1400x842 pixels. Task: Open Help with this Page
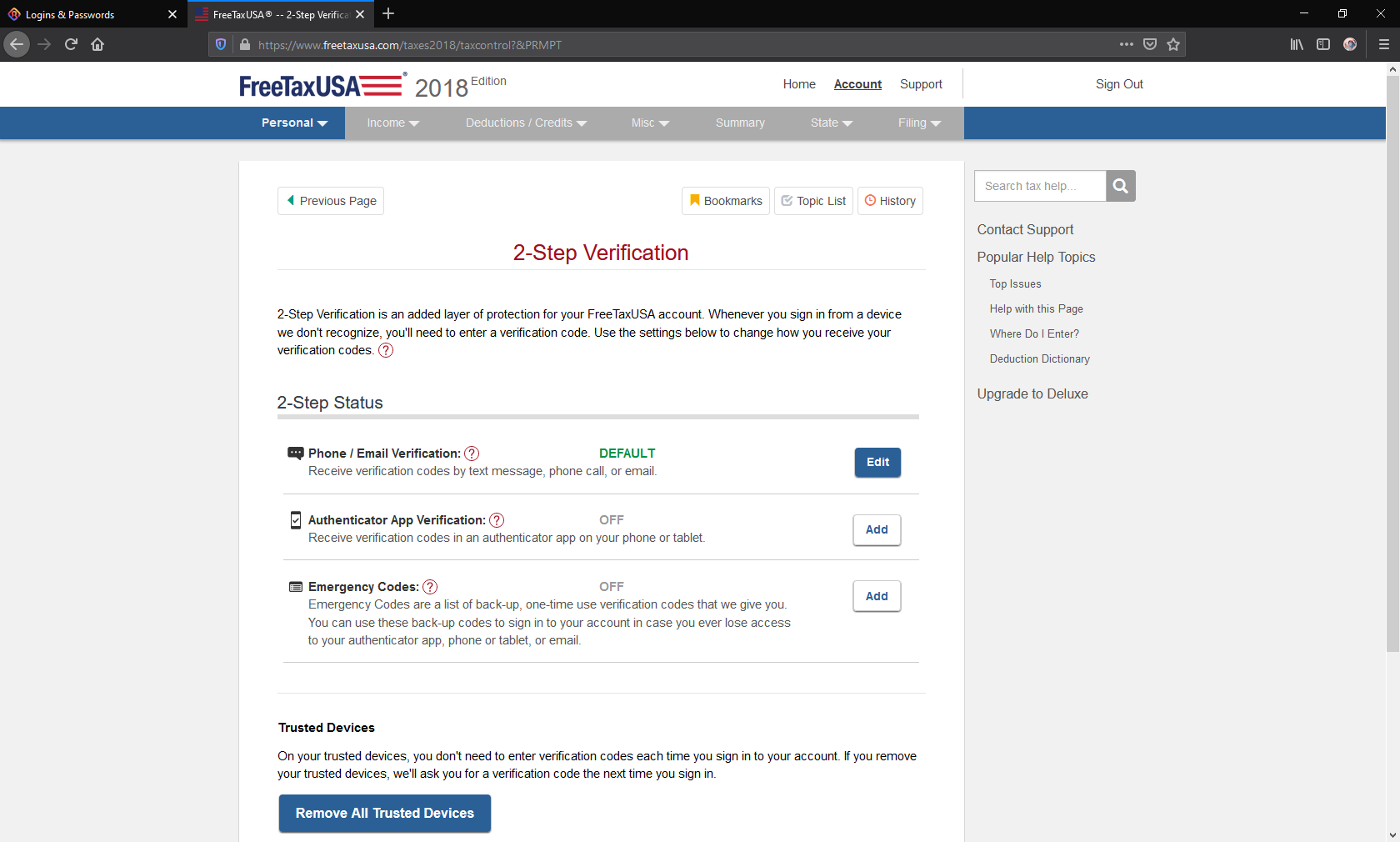[1036, 308]
